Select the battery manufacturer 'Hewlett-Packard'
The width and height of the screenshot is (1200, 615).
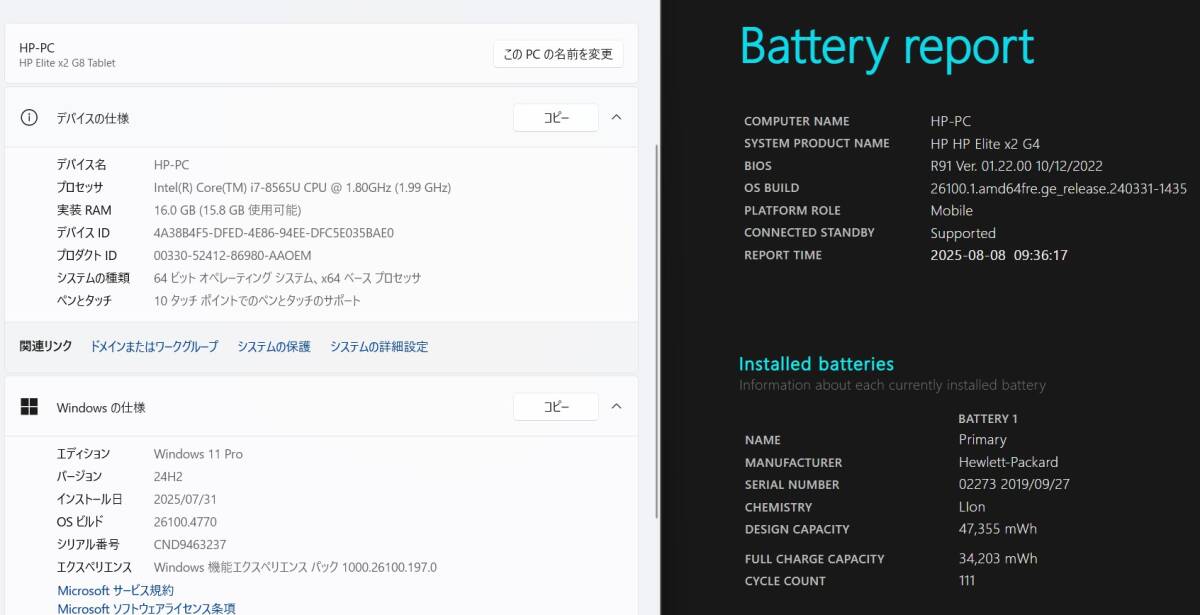coord(1008,462)
